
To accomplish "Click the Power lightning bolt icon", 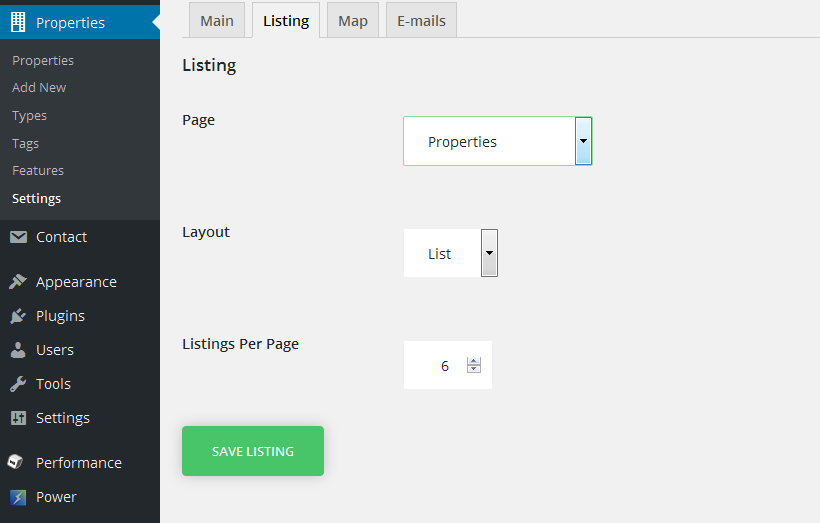I will pyautogui.click(x=18, y=497).
